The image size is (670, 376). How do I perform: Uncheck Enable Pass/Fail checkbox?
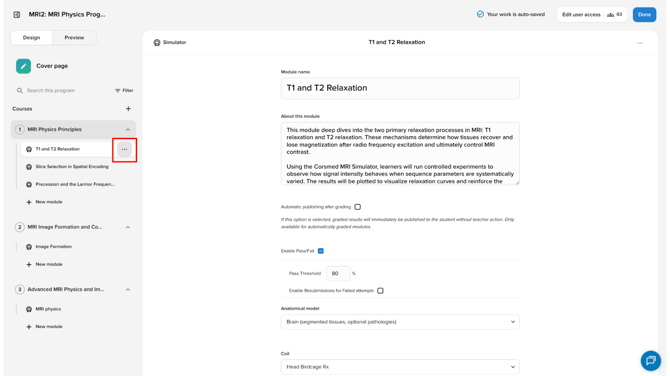pyautogui.click(x=321, y=251)
